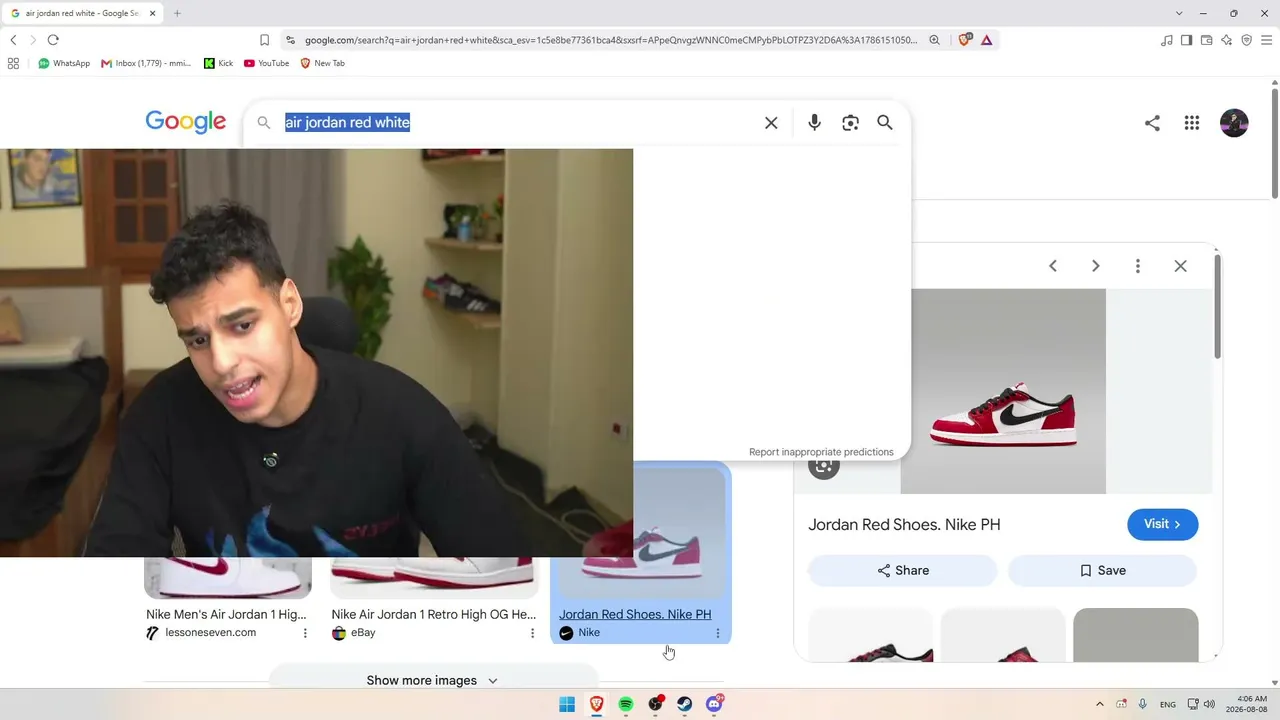This screenshot has width=1280, height=720.
Task: Open Spotify from the taskbar
Action: pyautogui.click(x=626, y=704)
